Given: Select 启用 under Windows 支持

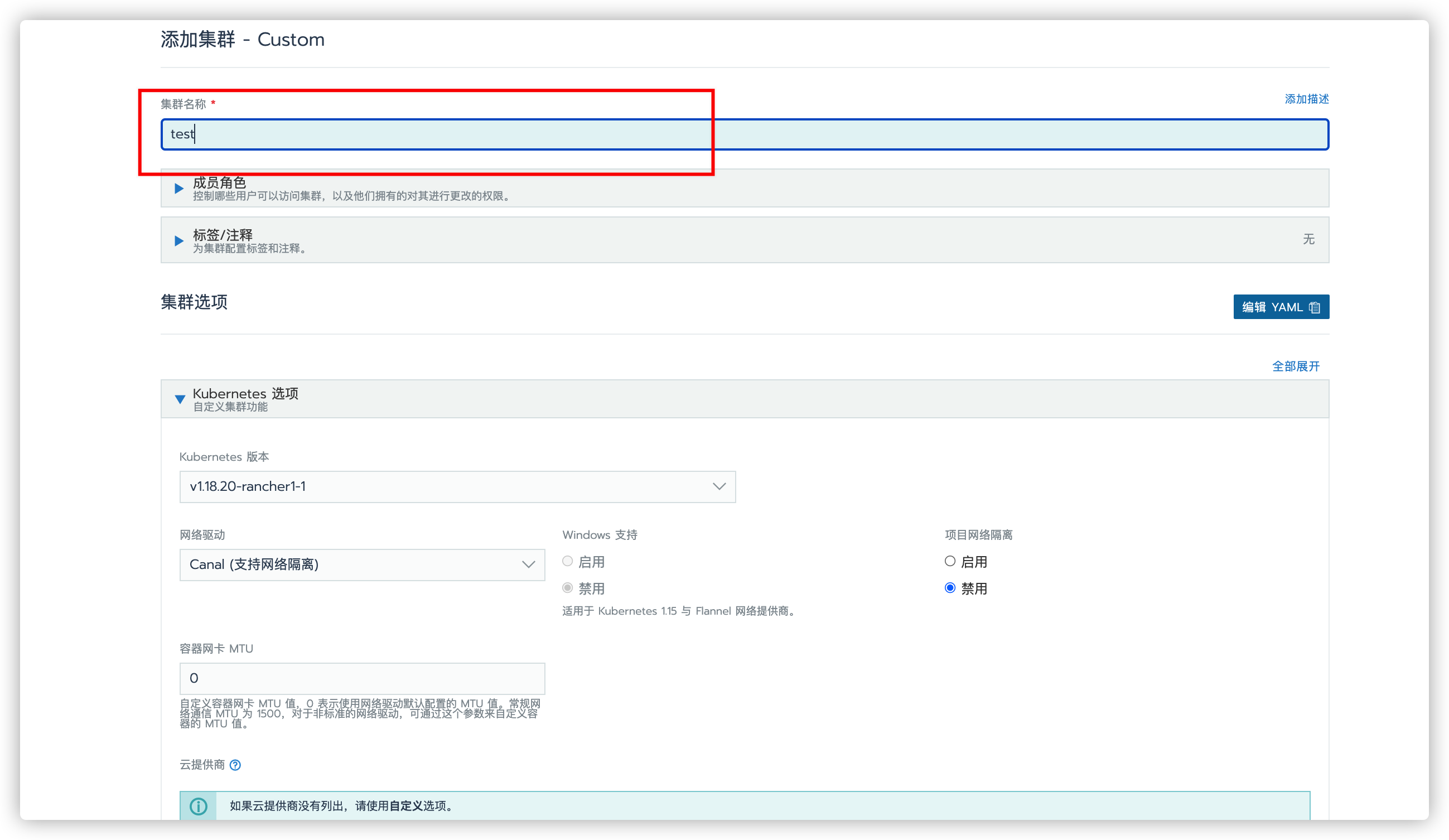Looking at the screenshot, I should coord(568,561).
